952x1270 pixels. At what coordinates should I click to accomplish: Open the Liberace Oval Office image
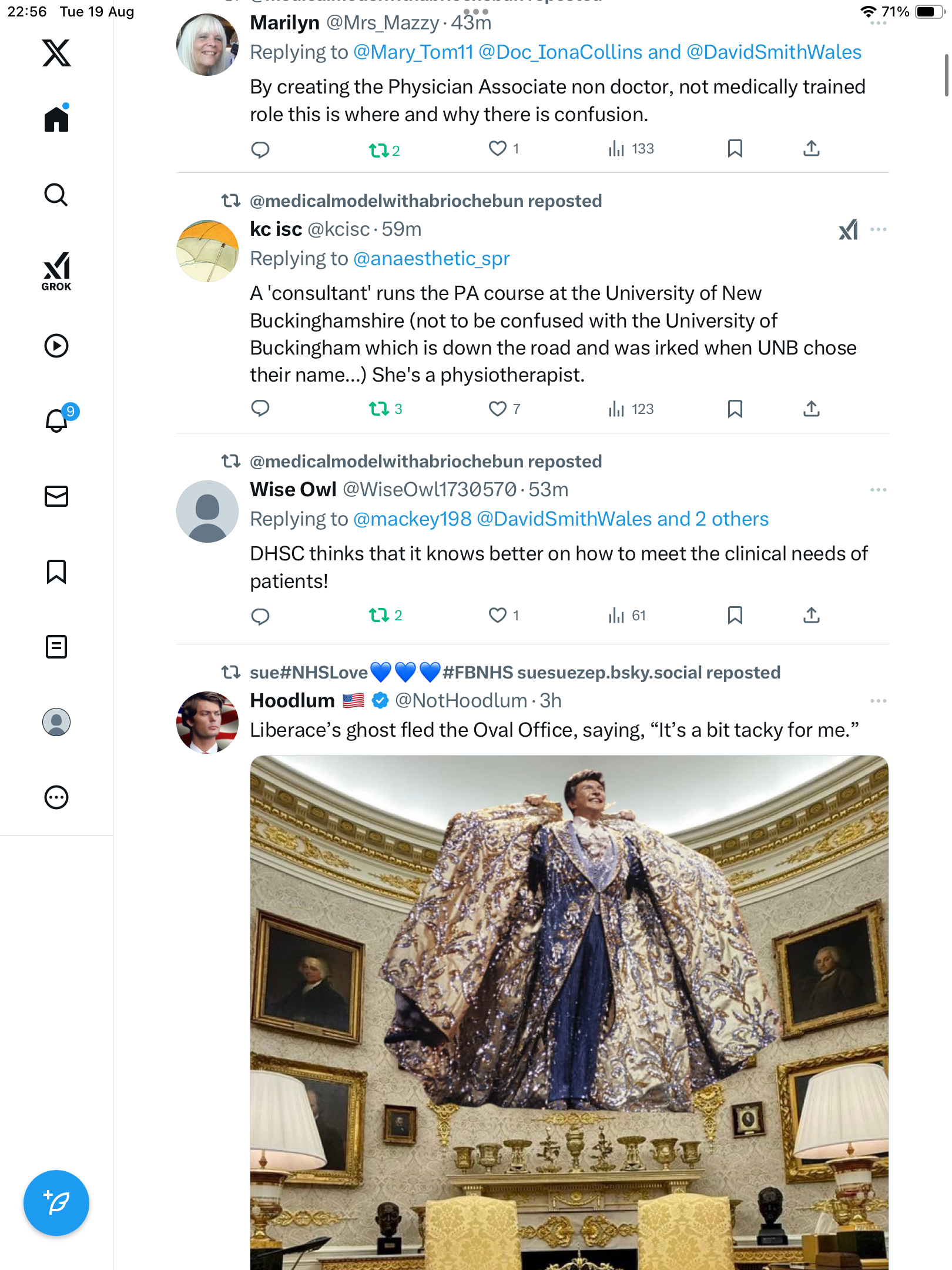pos(569,1011)
